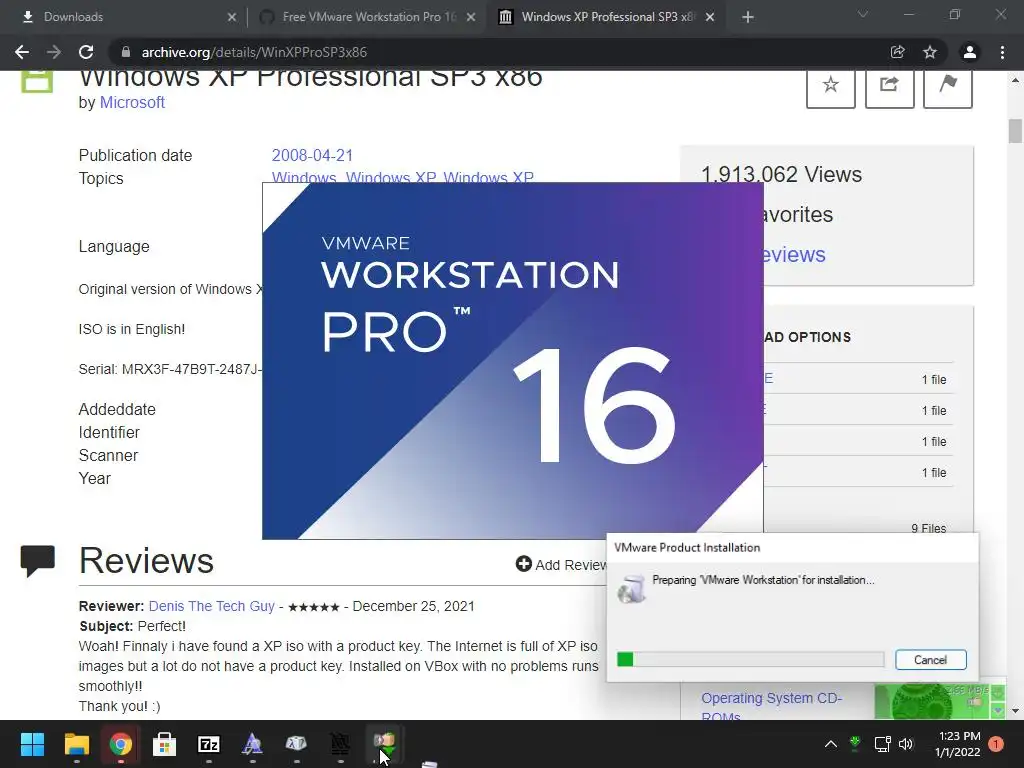This screenshot has height=768, width=1024.
Task: Click the Reviews heading
Action: 146,561
